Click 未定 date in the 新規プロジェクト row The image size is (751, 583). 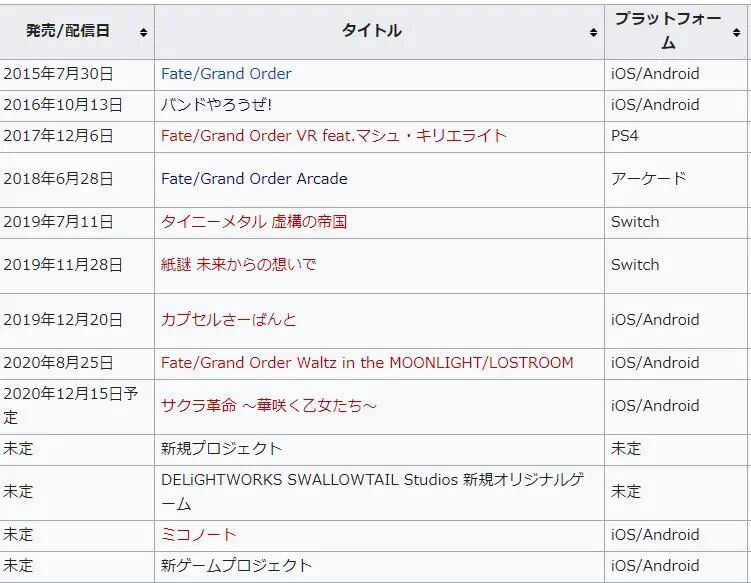click(18, 449)
